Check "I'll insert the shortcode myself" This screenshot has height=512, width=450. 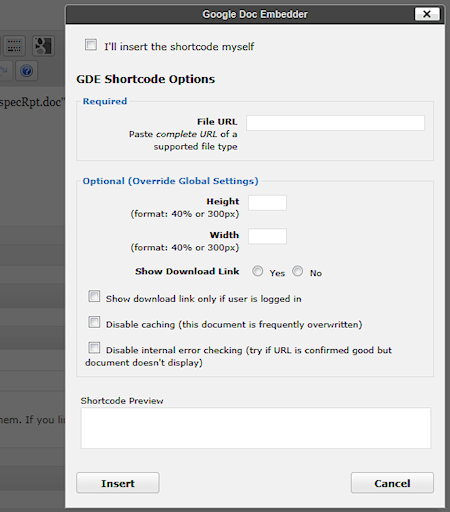coord(91,45)
